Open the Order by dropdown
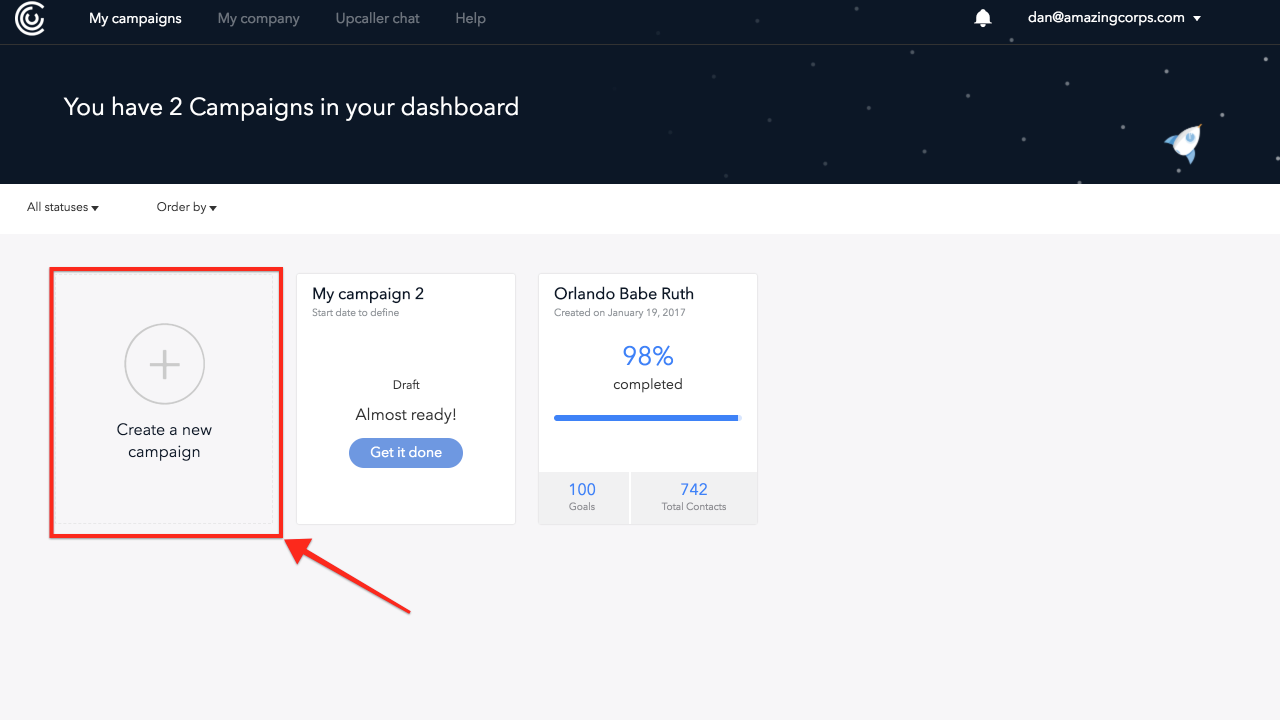 pyautogui.click(x=187, y=207)
